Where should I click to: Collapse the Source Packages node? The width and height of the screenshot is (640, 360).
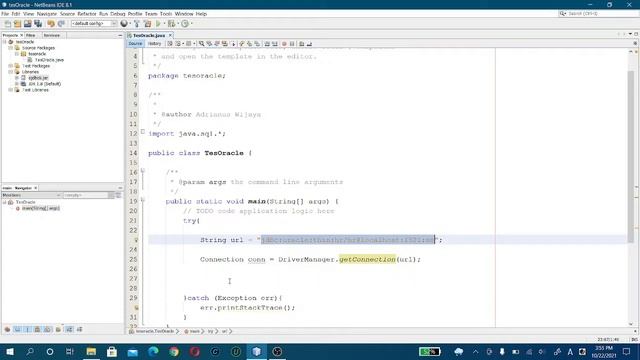[11, 48]
